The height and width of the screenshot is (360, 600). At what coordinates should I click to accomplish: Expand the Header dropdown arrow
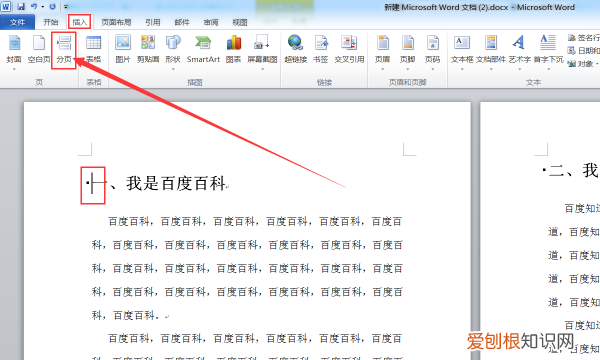(x=382, y=69)
